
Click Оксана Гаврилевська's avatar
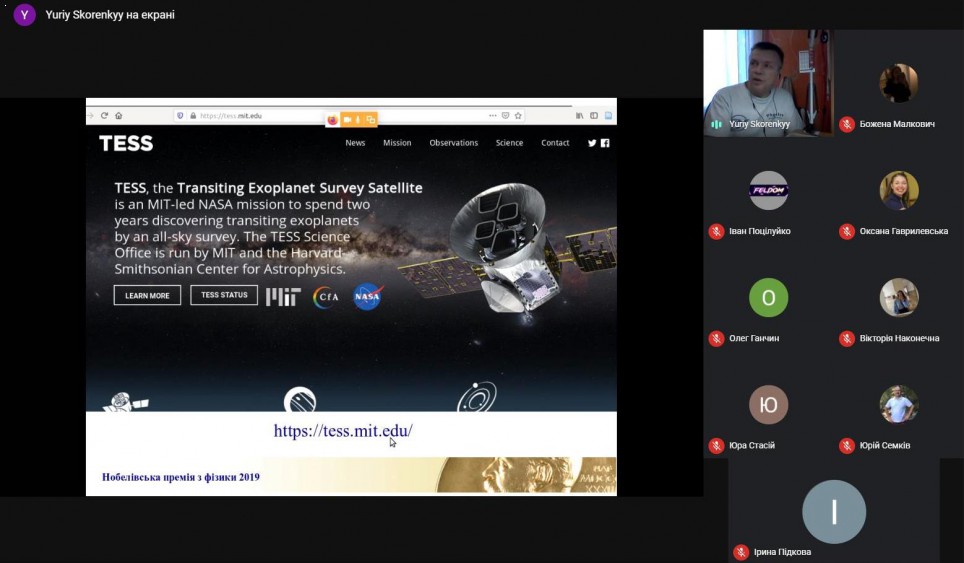[898, 190]
